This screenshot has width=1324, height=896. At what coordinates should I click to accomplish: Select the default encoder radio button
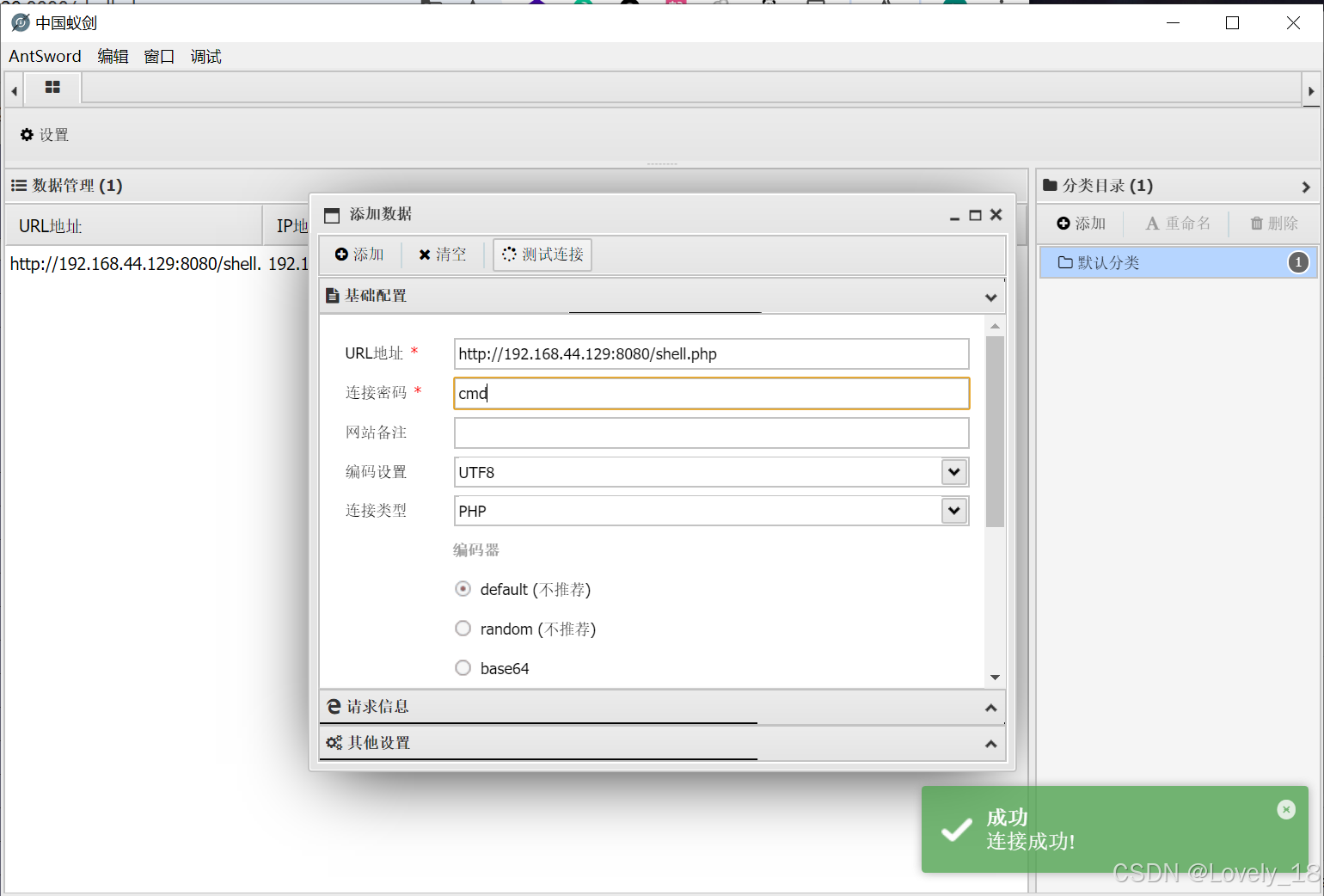coord(463,589)
